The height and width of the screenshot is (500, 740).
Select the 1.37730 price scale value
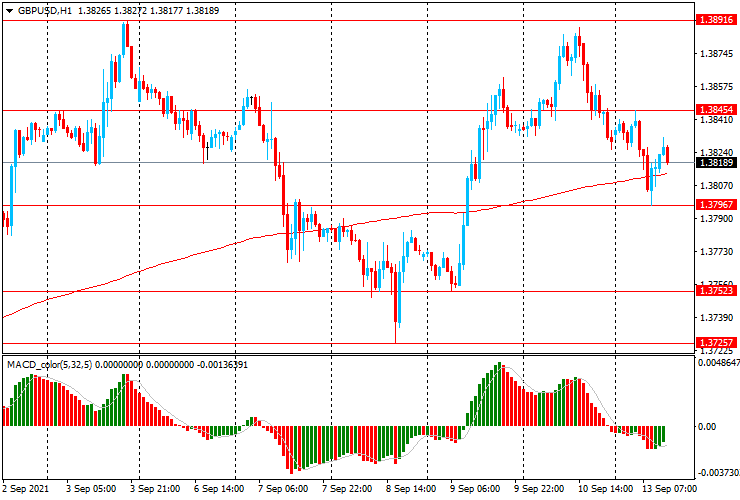pyautogui.click(x=716, y=252)
